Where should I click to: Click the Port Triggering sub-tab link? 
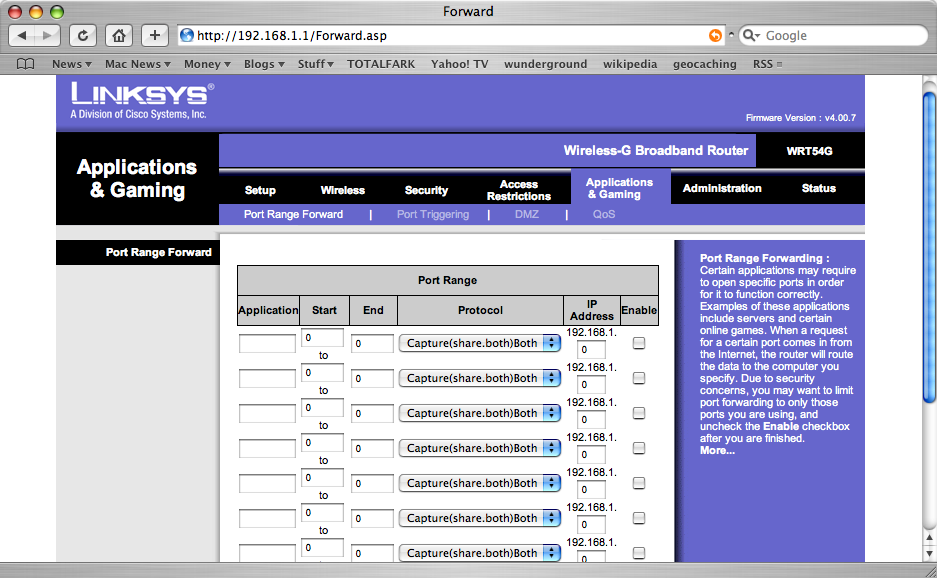[x=432, y=214]
